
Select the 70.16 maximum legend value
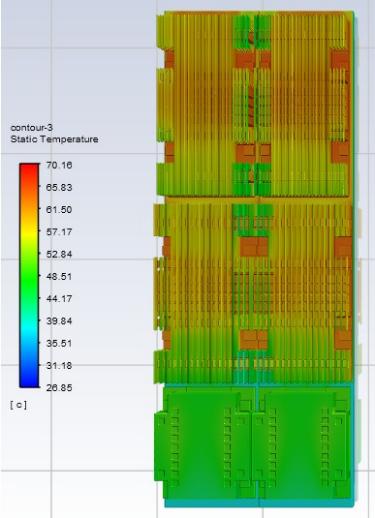click(x=59, y=165)
